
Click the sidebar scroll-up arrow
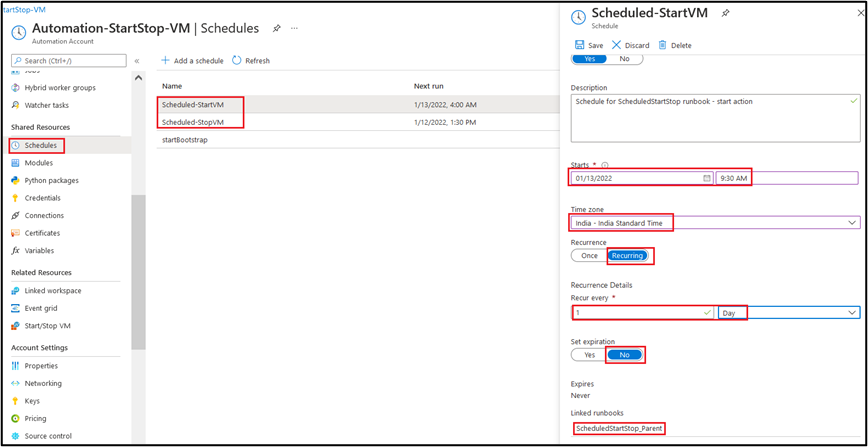click(x=138, y=78)
